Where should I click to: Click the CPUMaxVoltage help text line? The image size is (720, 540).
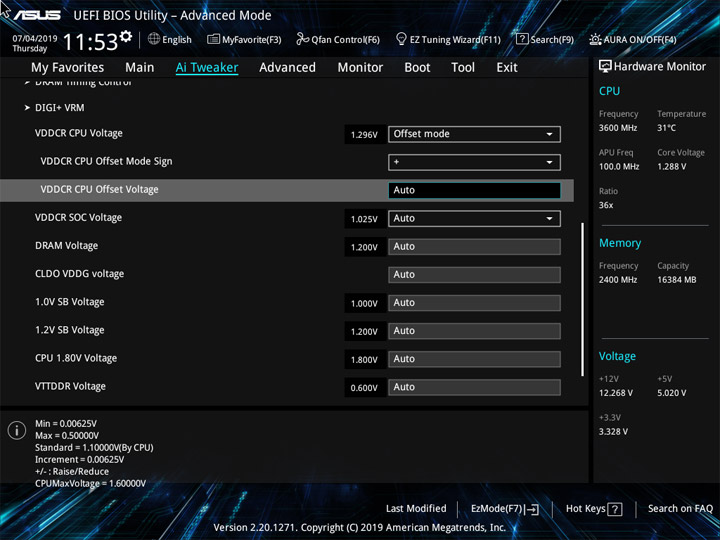click(90, 484)
